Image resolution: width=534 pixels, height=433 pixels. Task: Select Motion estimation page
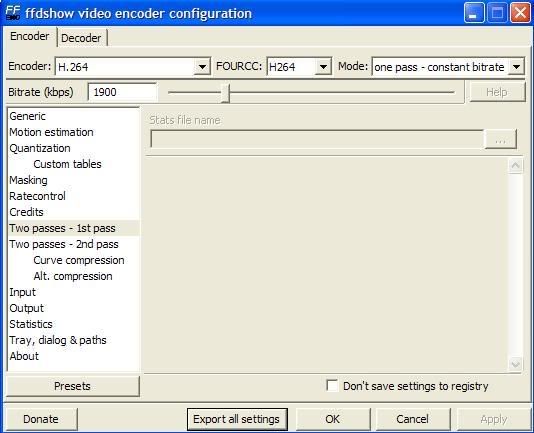(73, 132)
